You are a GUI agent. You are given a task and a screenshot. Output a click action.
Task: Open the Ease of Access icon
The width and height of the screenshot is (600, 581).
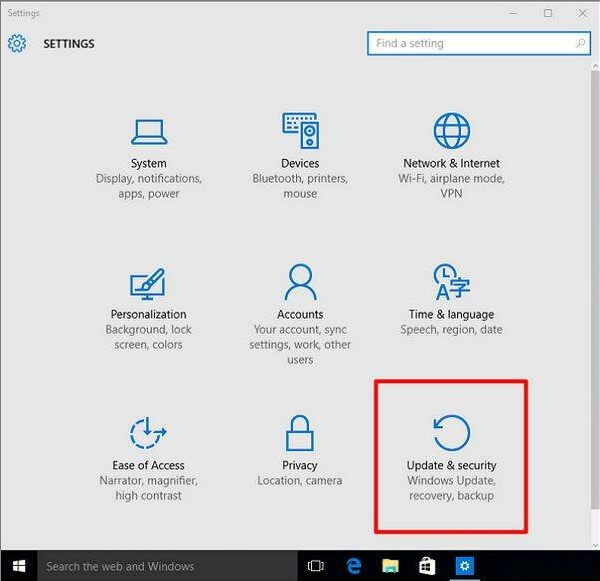148,432
